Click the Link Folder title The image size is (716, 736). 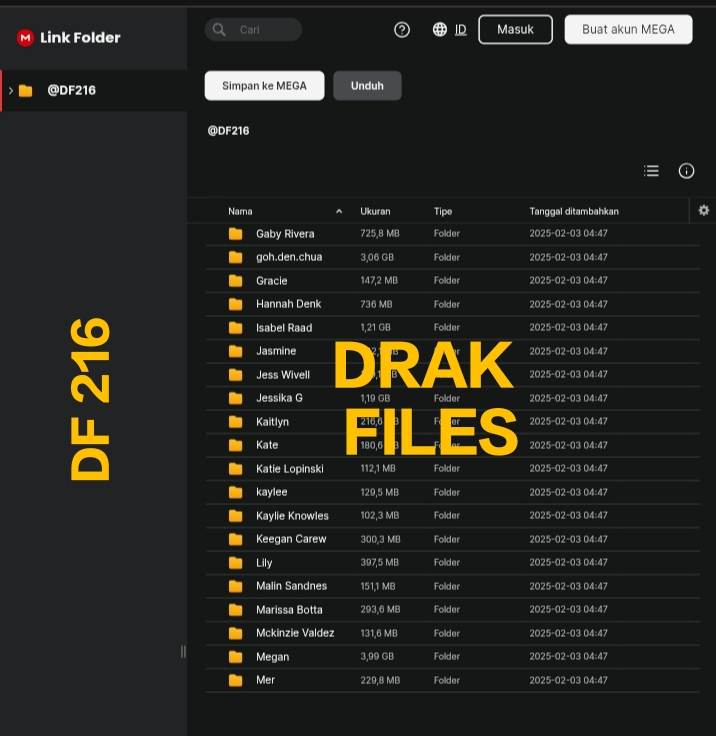(x=80, y=38)
